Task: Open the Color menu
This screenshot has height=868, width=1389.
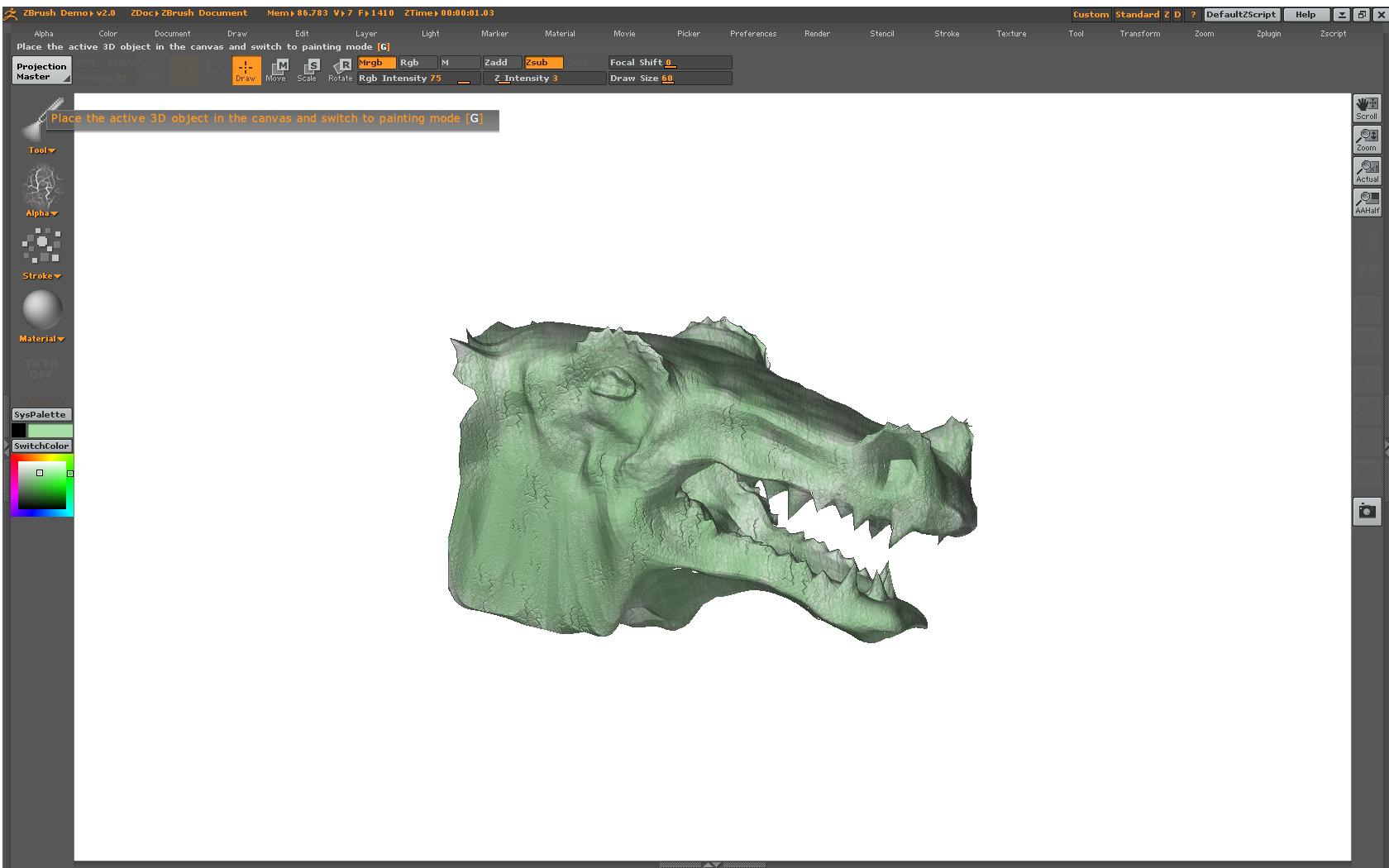Action: pos(108,34)
